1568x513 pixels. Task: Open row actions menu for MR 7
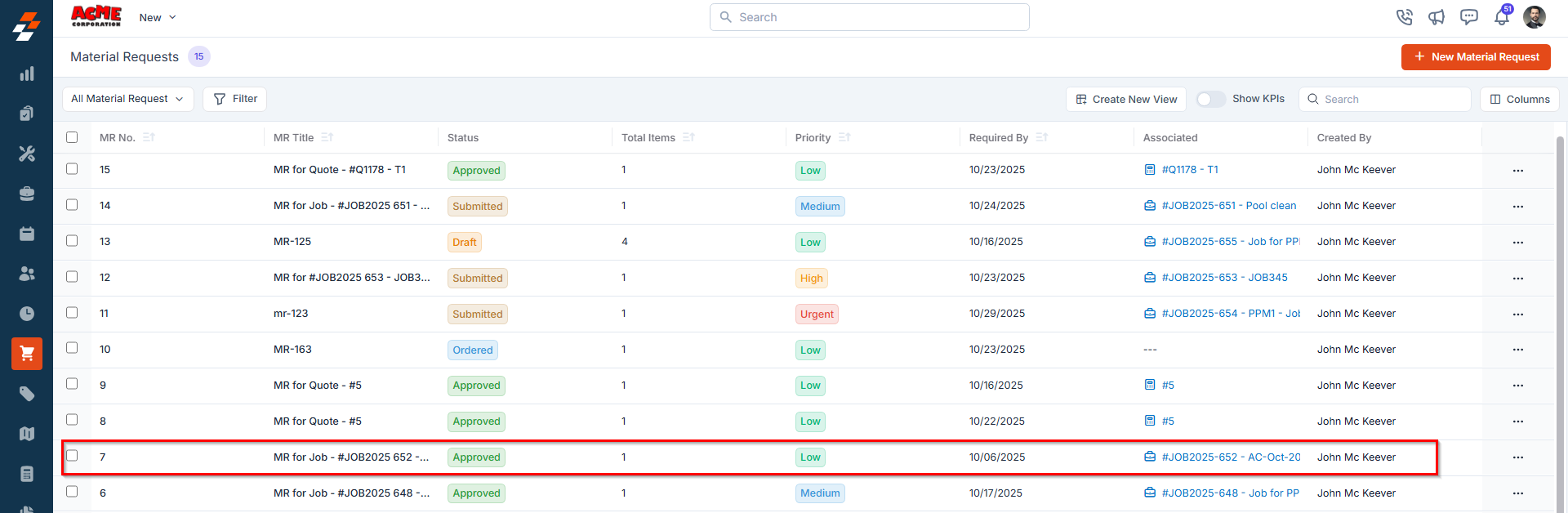point(1517,457)
